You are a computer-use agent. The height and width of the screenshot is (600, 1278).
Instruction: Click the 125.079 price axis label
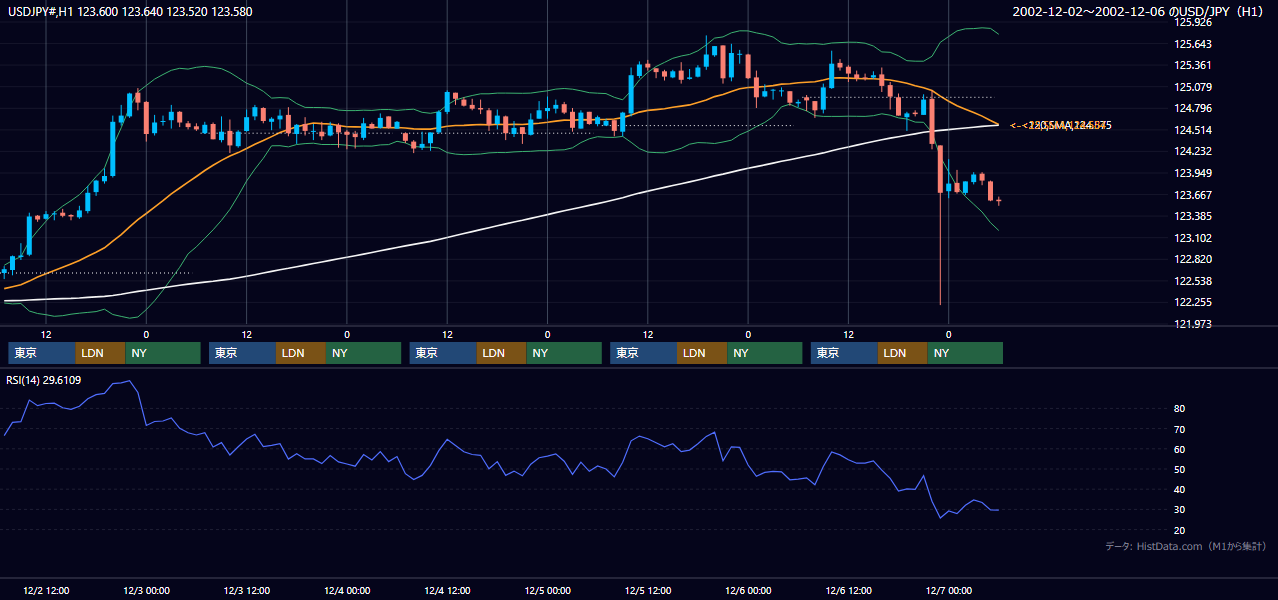point(1193,87)
